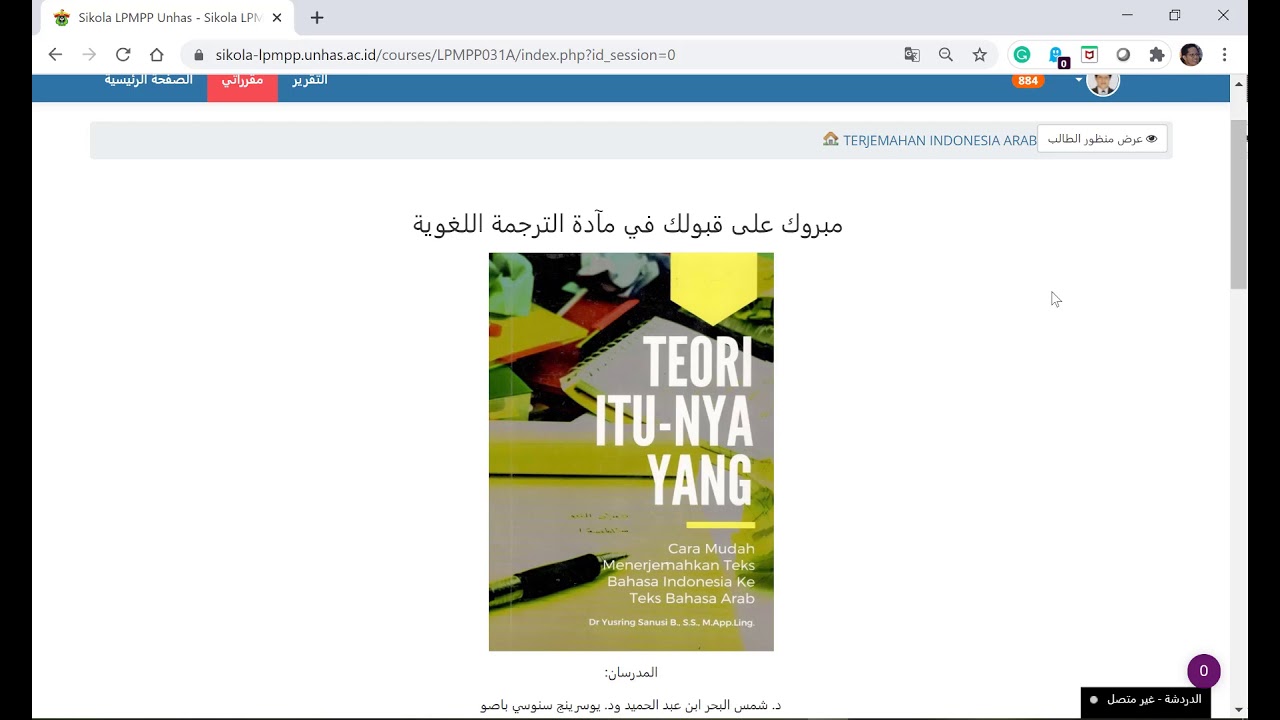
Task: Click the address bar URL
Action: [x=445, y=55]
